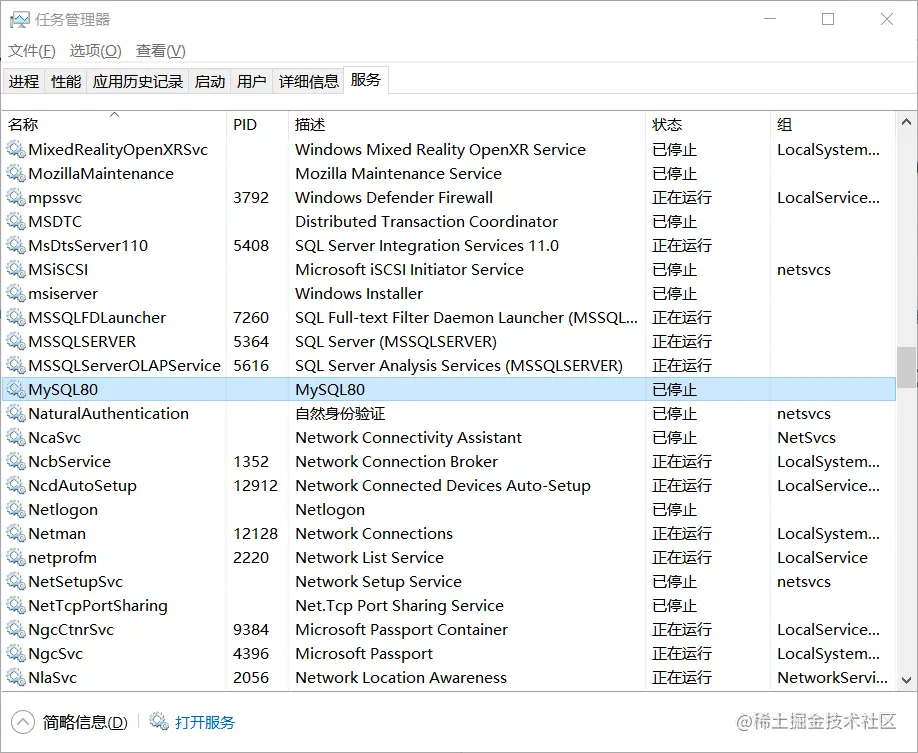Click the NgcCtnrSvc service icon
The height and width of the screenshot is (753, 918).
[x=16, y=629]
